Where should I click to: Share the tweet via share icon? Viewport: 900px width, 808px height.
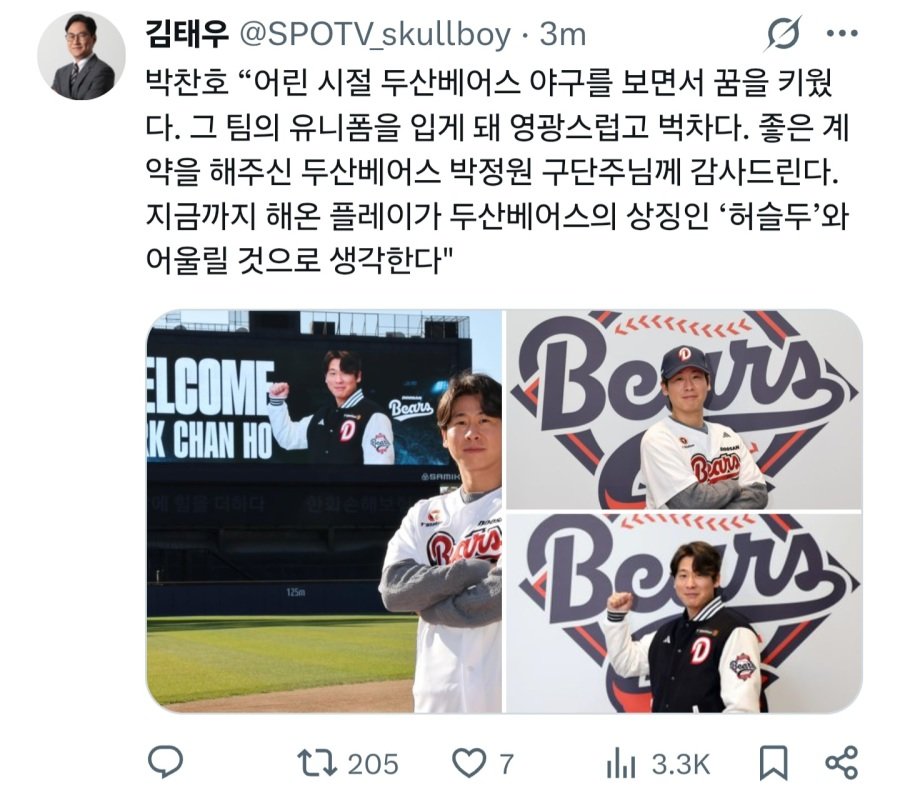[x=841, y=763]
